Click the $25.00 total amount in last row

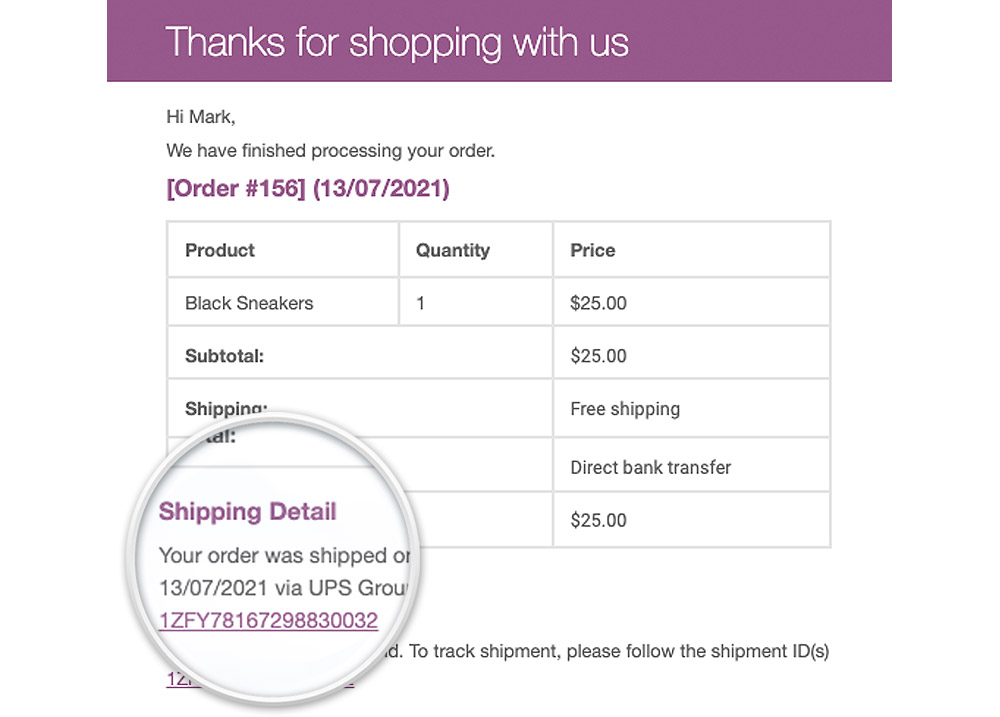pos(598,521)
